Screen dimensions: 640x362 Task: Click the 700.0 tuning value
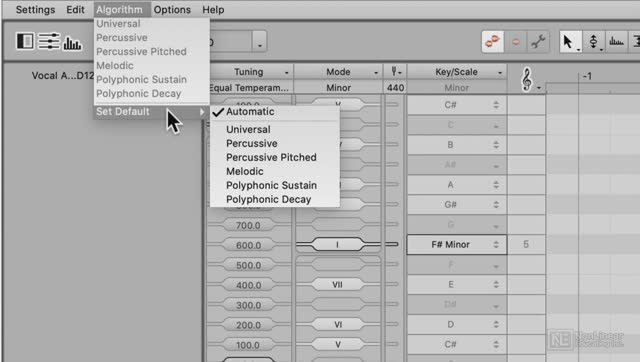click(248, 225)
